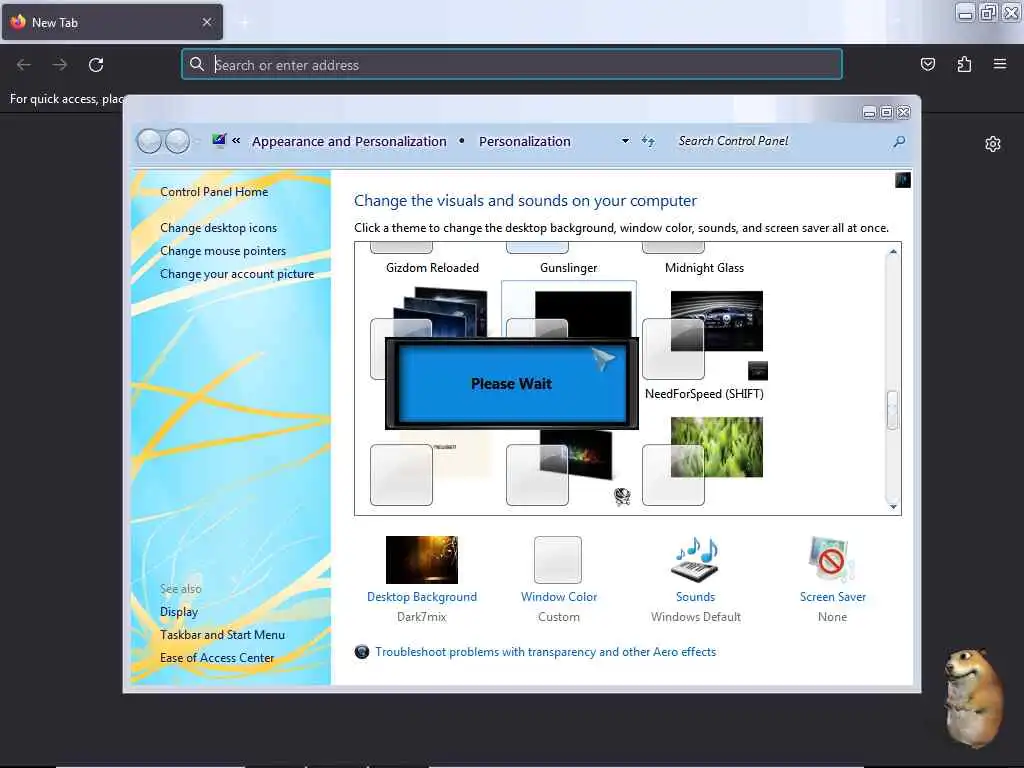Open the Pocket save icon in Firefox

pyautogui.click(x=927, y=64)
